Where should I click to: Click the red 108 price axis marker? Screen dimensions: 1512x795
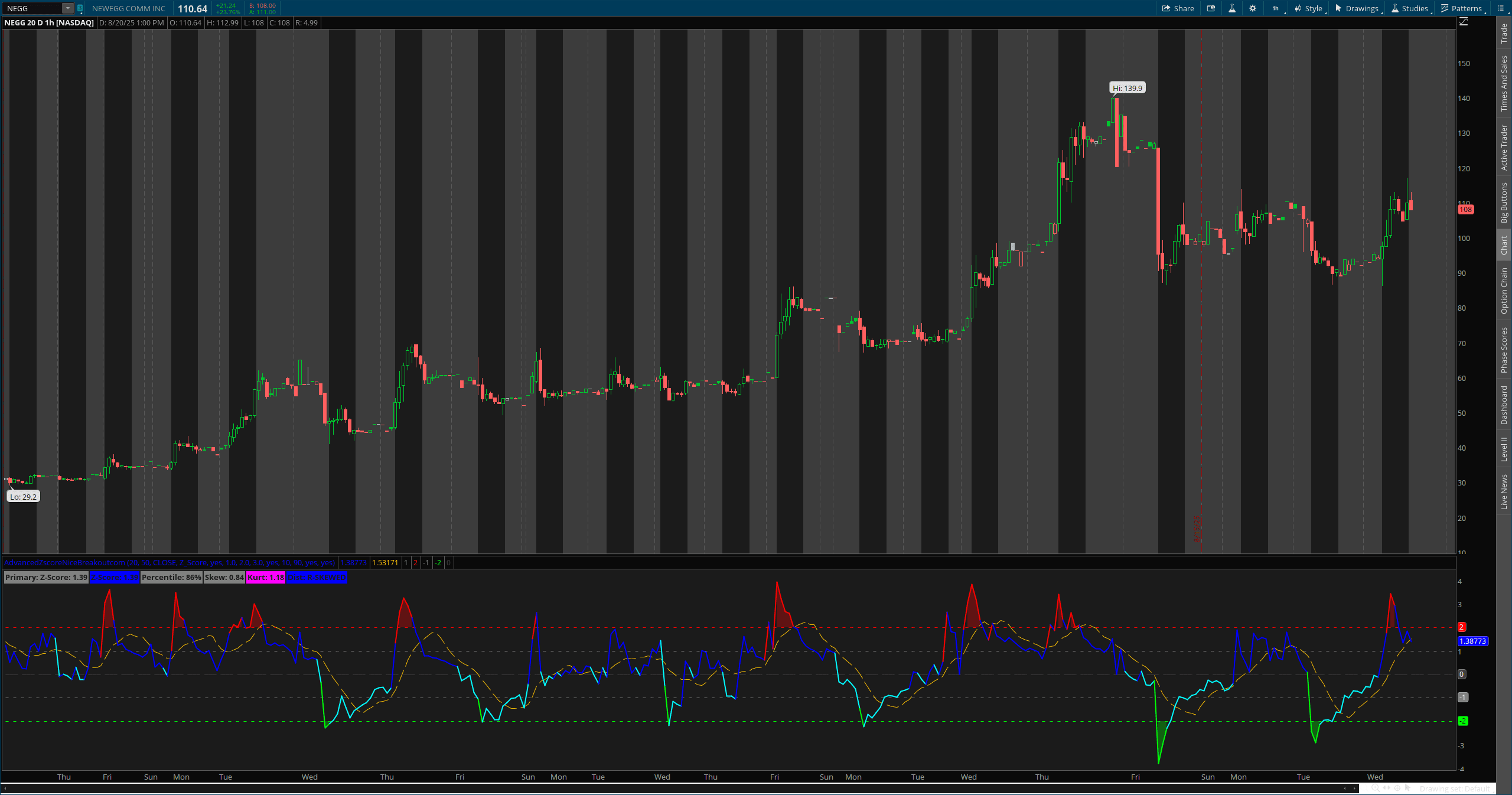[x=1467, y=209]
